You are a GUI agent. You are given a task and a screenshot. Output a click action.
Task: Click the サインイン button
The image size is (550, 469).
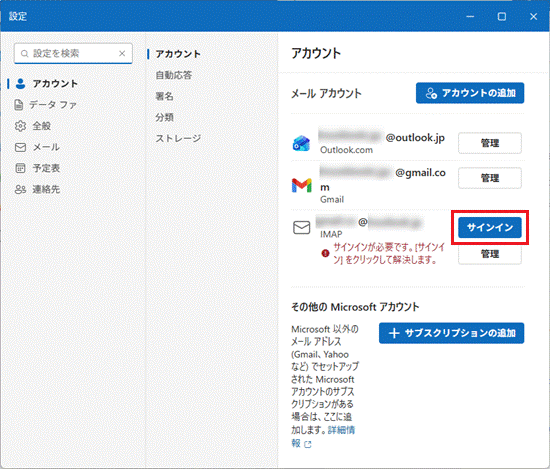point(490,227)
